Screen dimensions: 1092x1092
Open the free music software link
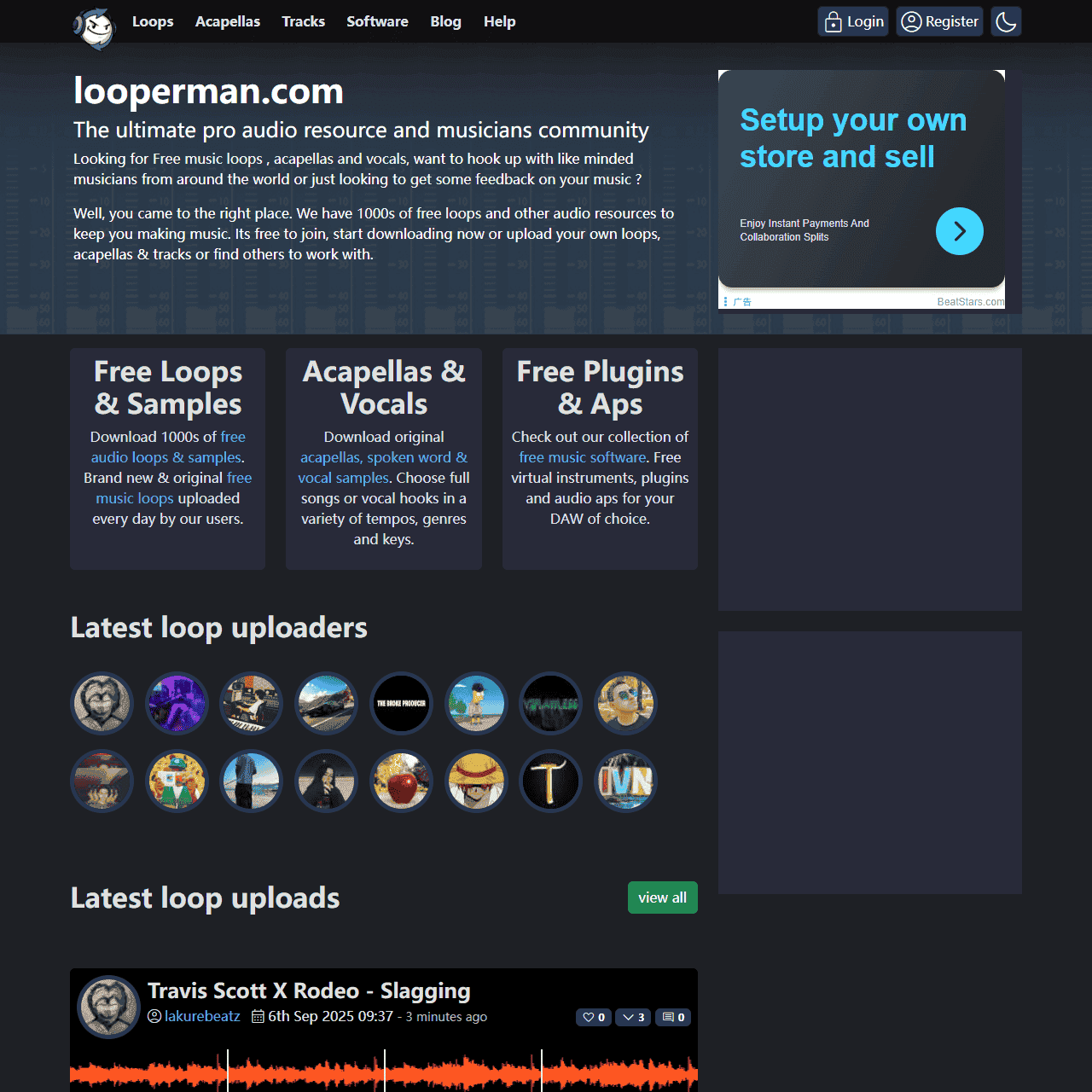point(582,457)
